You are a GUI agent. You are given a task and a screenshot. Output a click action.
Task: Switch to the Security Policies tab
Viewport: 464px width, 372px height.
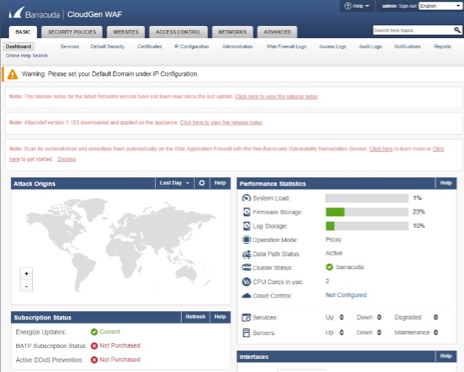tap(72, 32)
